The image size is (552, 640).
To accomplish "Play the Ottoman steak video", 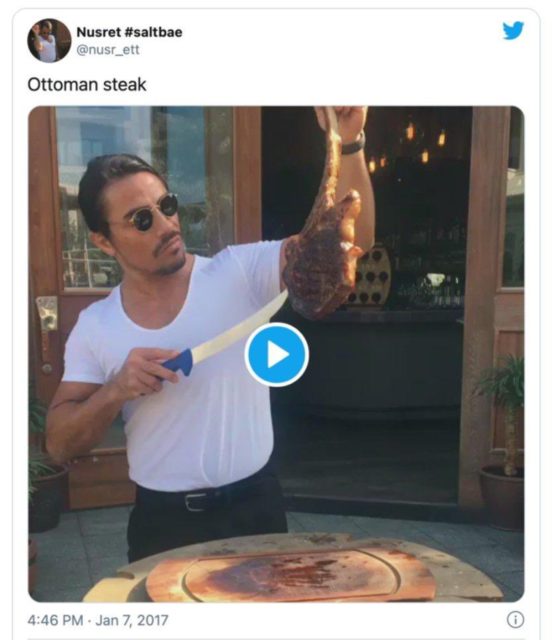I will click(x=276, y=355).
